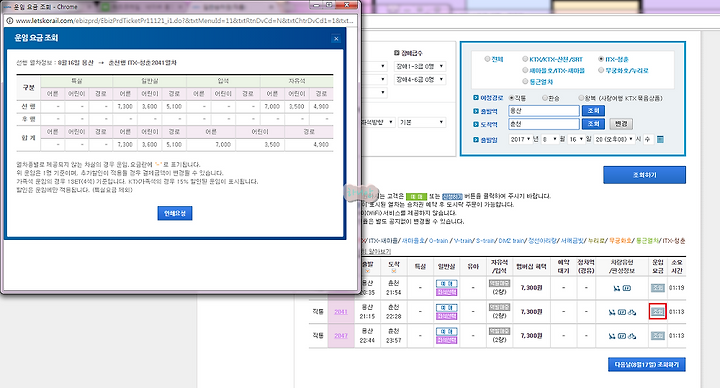This screenshot has width=720, height=388.
Task: Open the 2017 year dropdown
Action: 520,139
